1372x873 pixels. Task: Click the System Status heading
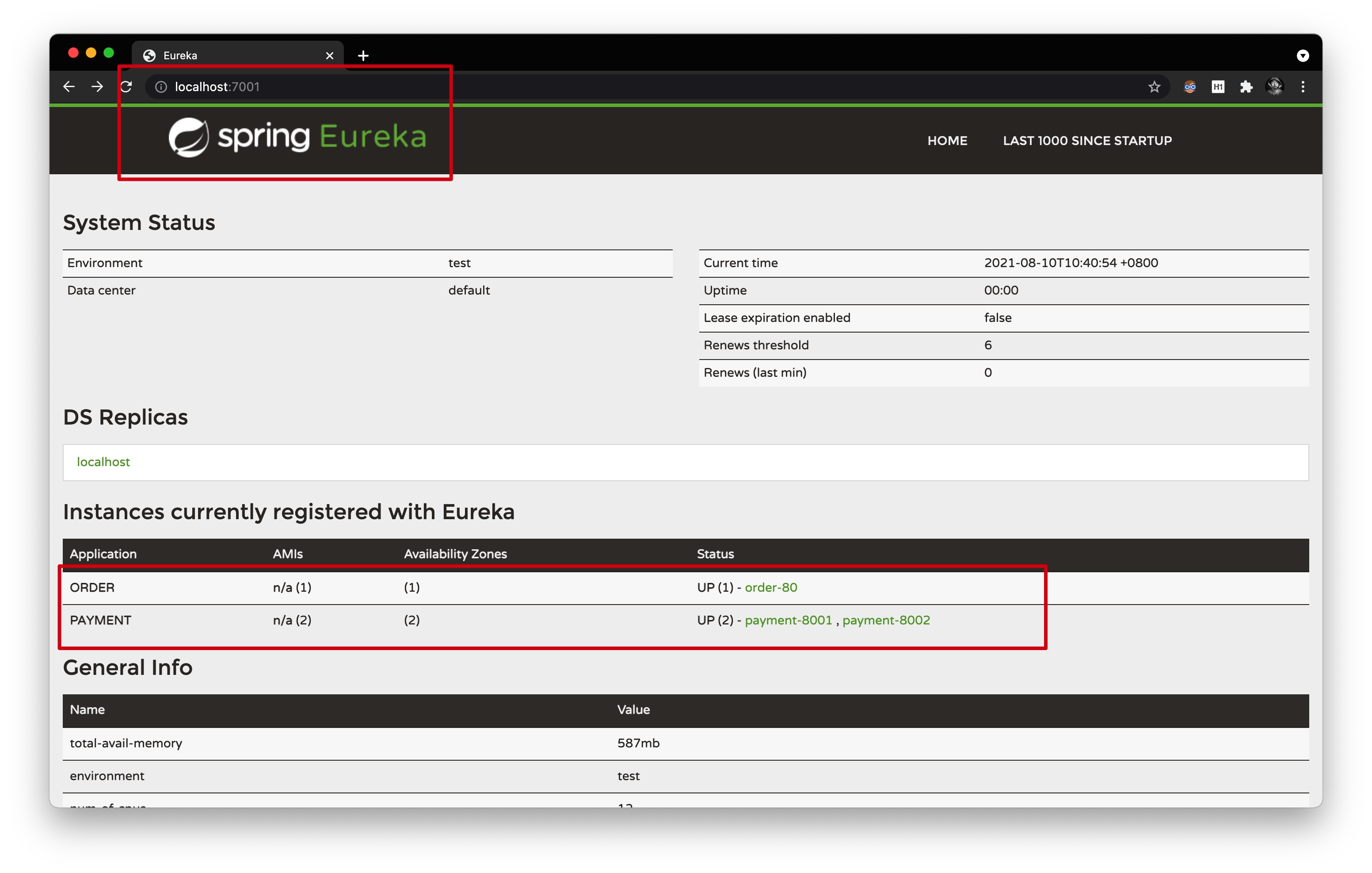[139, 223]
